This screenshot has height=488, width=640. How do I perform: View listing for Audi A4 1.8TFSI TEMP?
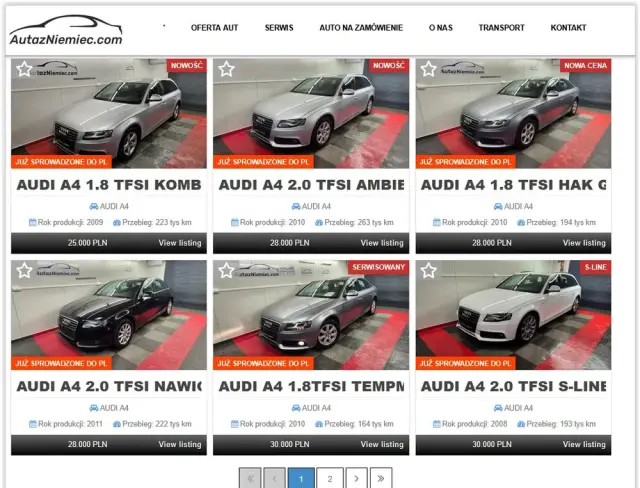[x=382, y=444]
